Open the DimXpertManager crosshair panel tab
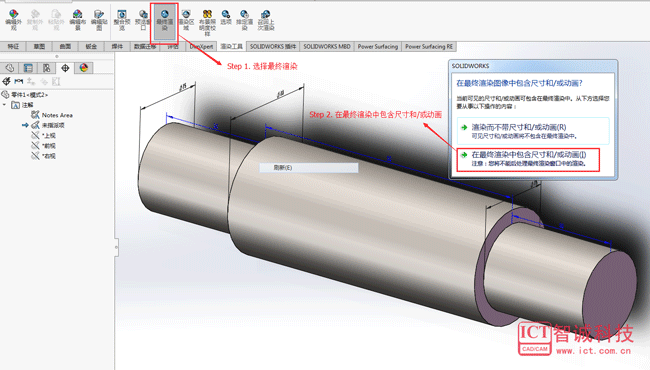The width and height of the screenshot is (650, 370). coord(65,68)
